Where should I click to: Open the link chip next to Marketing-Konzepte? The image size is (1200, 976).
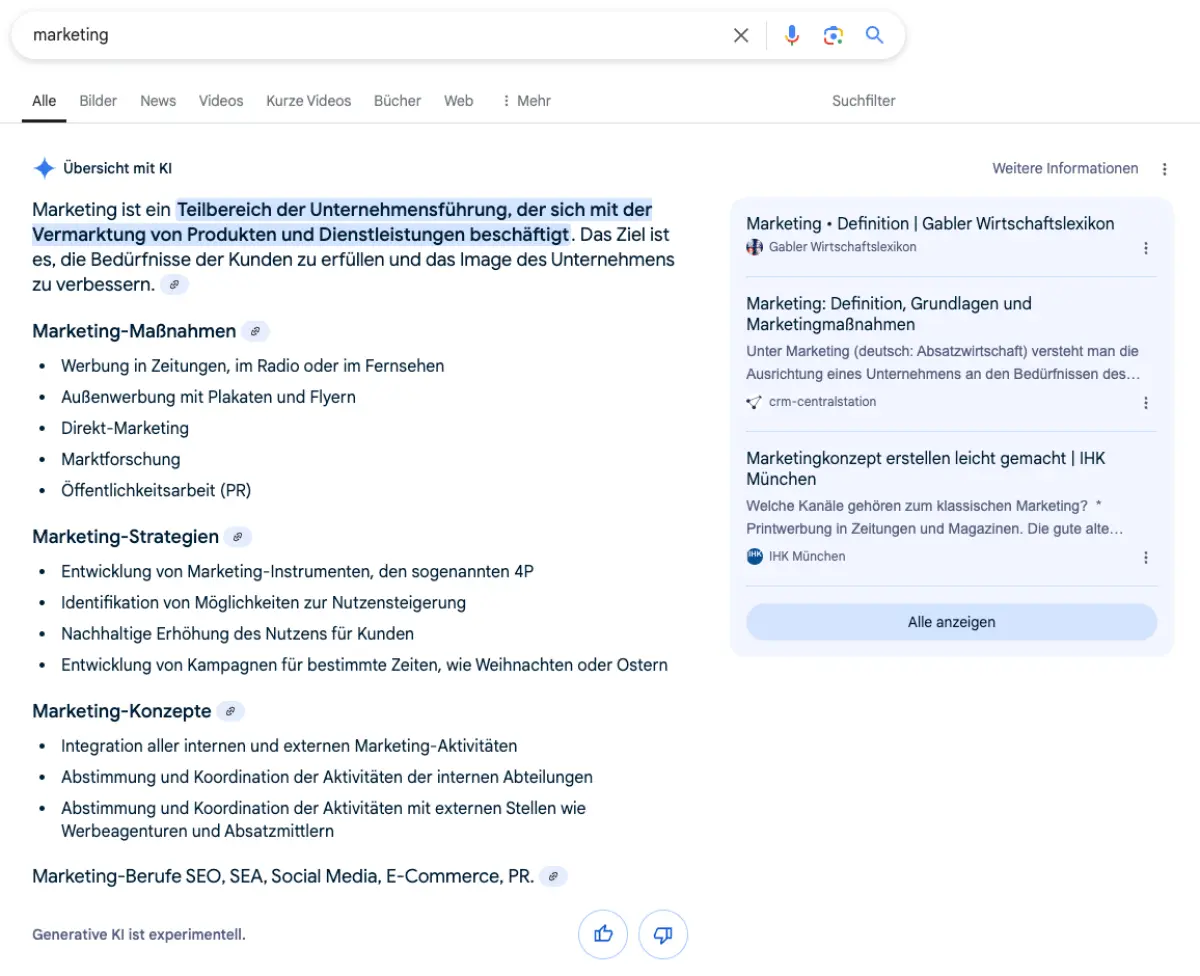(231, 712)
